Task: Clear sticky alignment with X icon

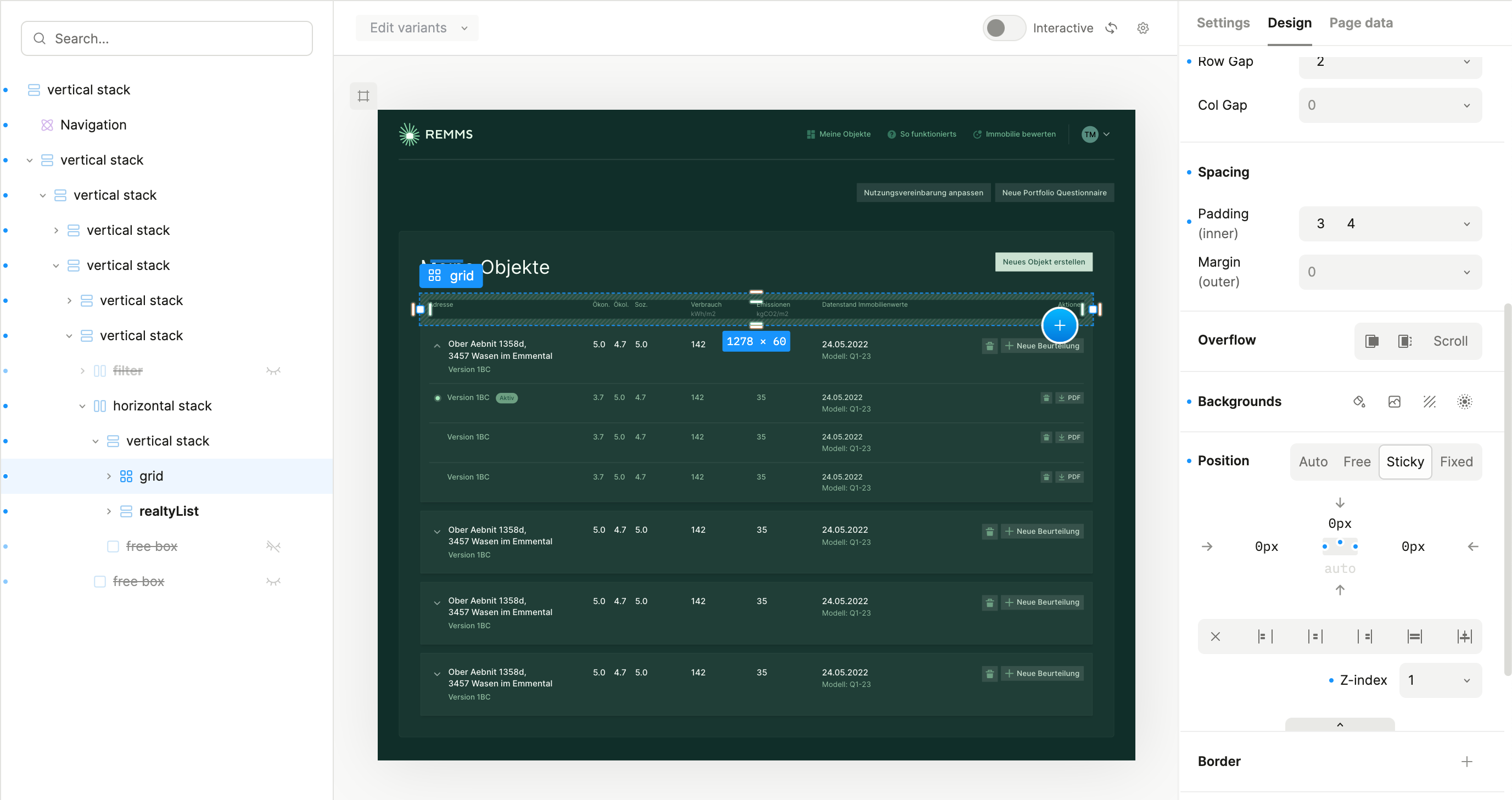Action: click(1216, 636)
